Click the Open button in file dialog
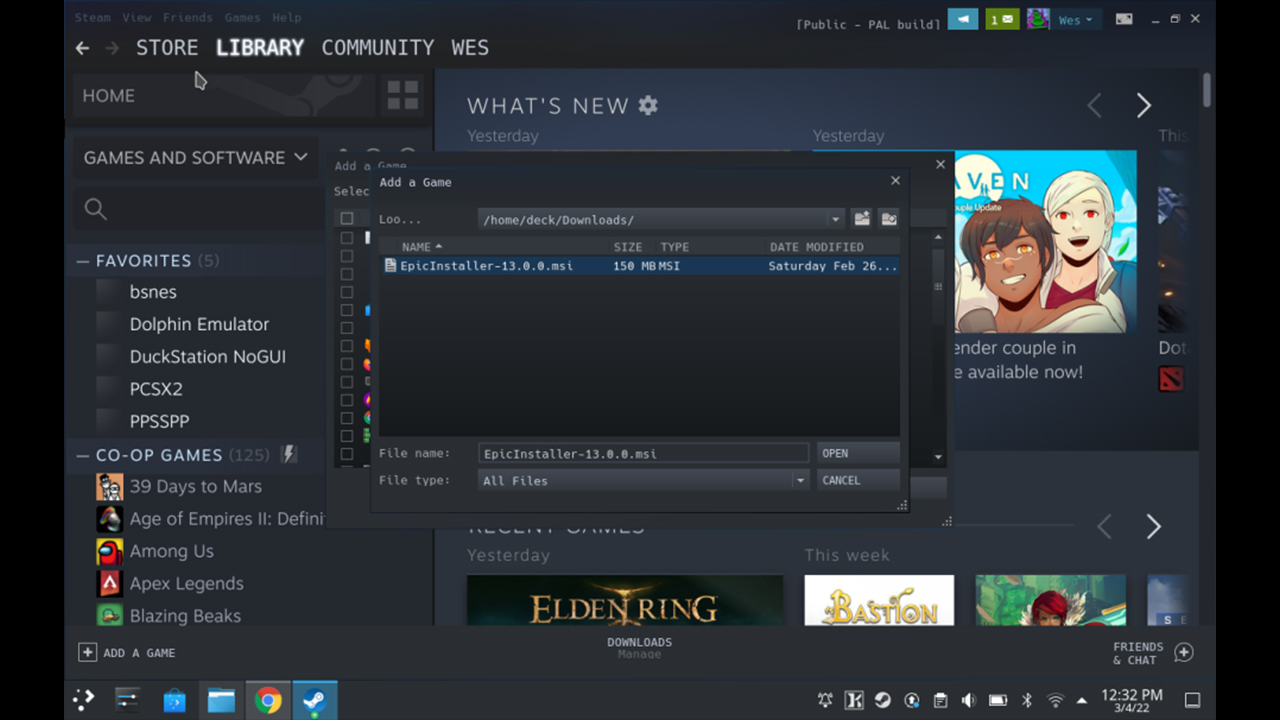The width and height of the screenshot is (1280, 720). pyautogui.click(x=857, y=454)
